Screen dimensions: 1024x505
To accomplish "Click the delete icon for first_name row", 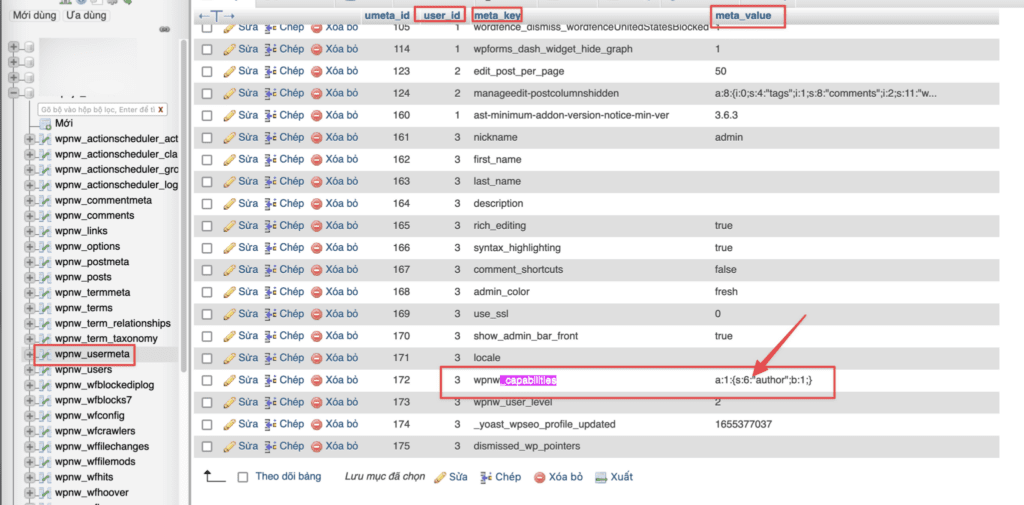I will point(317,159).
